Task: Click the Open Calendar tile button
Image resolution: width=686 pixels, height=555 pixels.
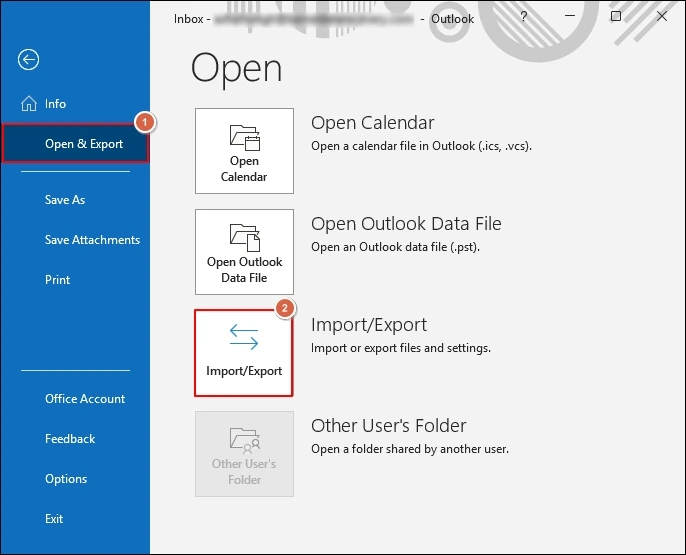Action: 244,151
